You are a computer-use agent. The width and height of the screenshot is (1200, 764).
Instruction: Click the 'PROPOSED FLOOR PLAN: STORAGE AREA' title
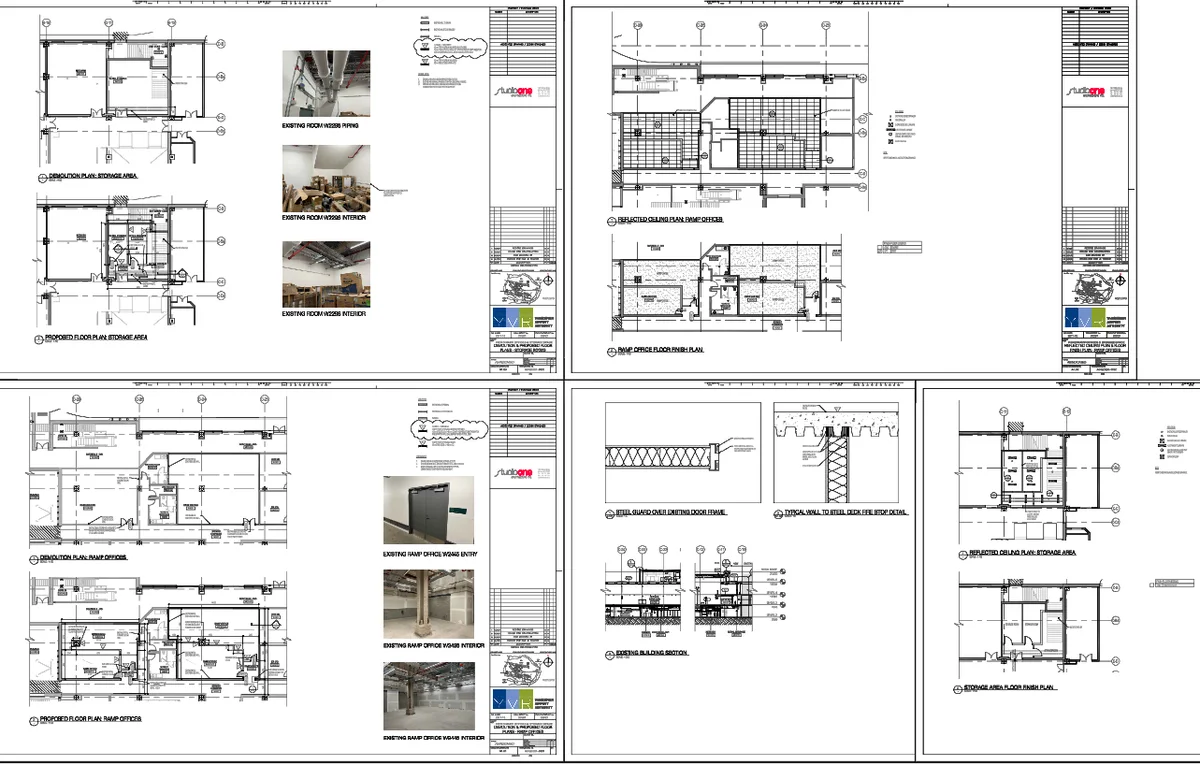coord(98,338)
